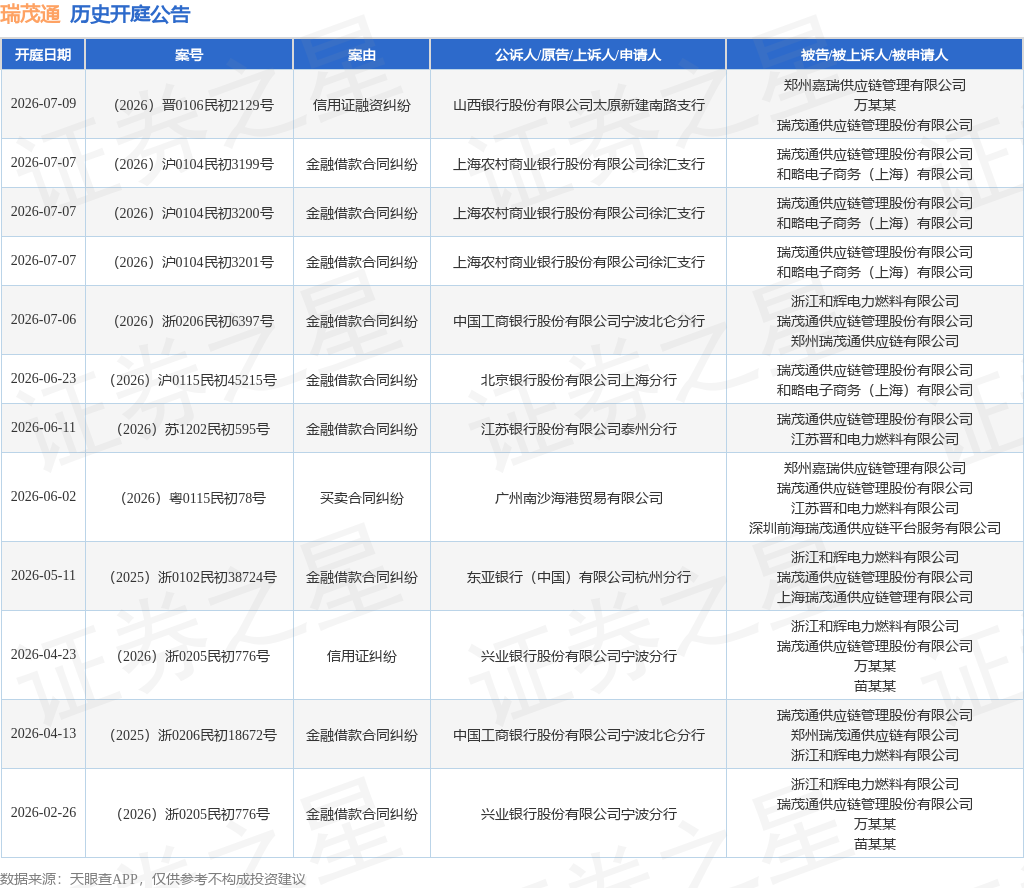The image size is (1024, 888).
Task: Click the 案由 column header
Action: click(x=362, y=55)
